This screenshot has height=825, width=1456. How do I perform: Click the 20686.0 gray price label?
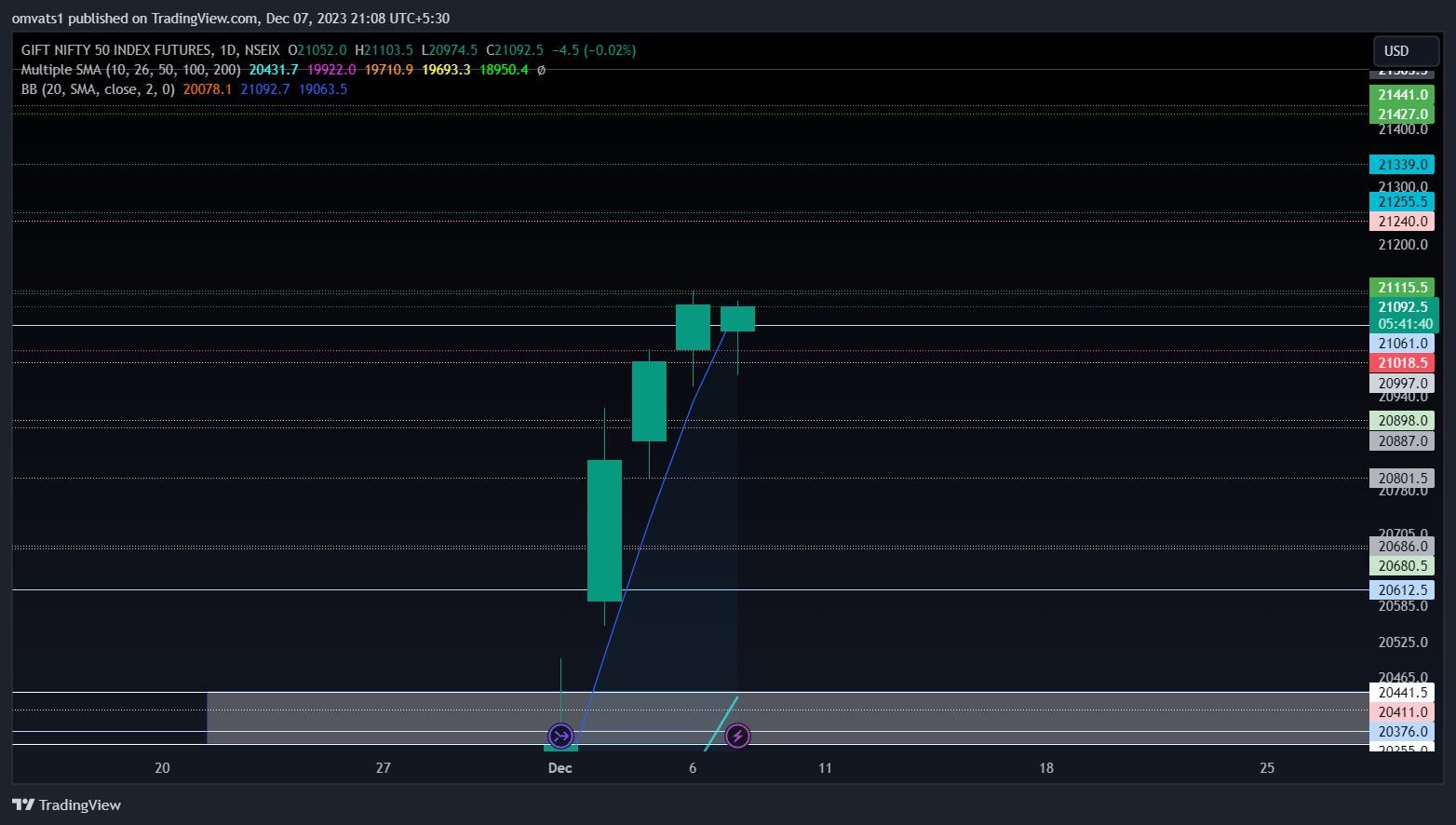[x=1402, y=547]
